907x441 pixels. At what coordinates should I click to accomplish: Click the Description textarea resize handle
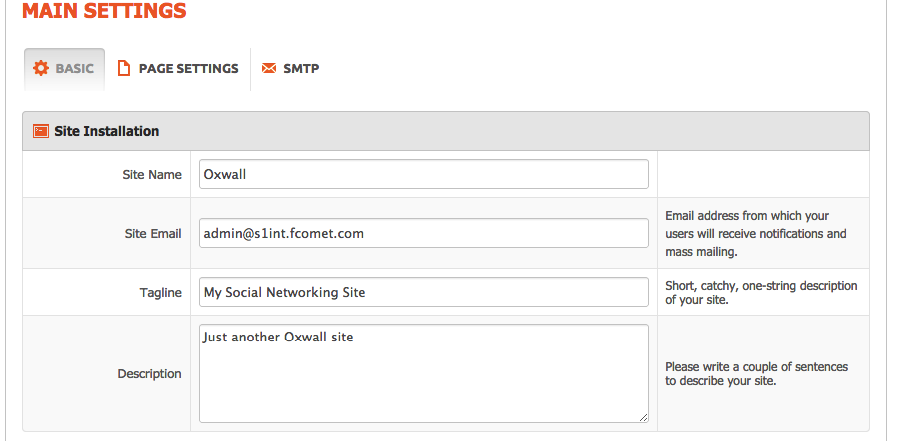click(x=643, y=417)
